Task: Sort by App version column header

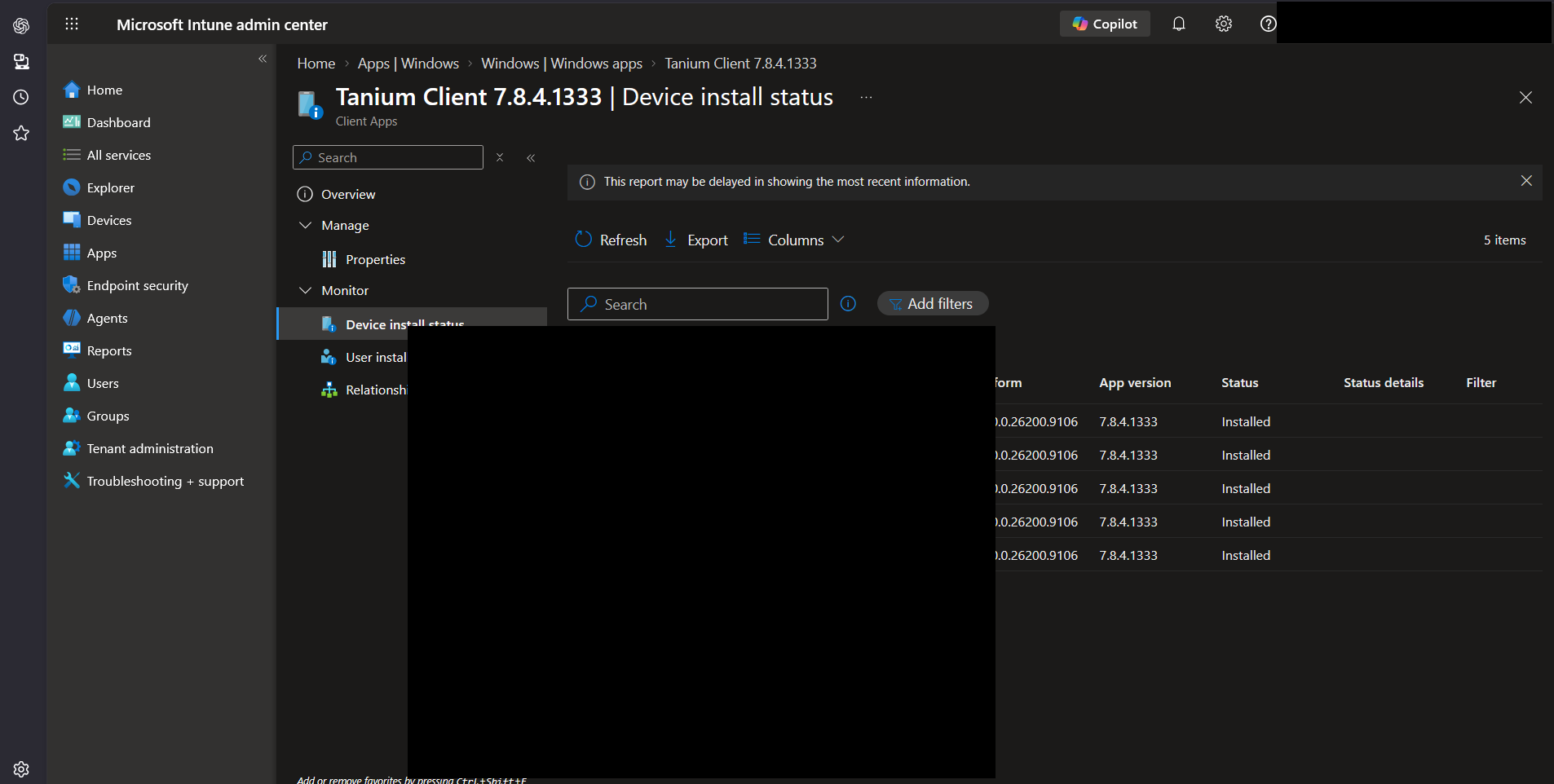Action: (1135, 382)
